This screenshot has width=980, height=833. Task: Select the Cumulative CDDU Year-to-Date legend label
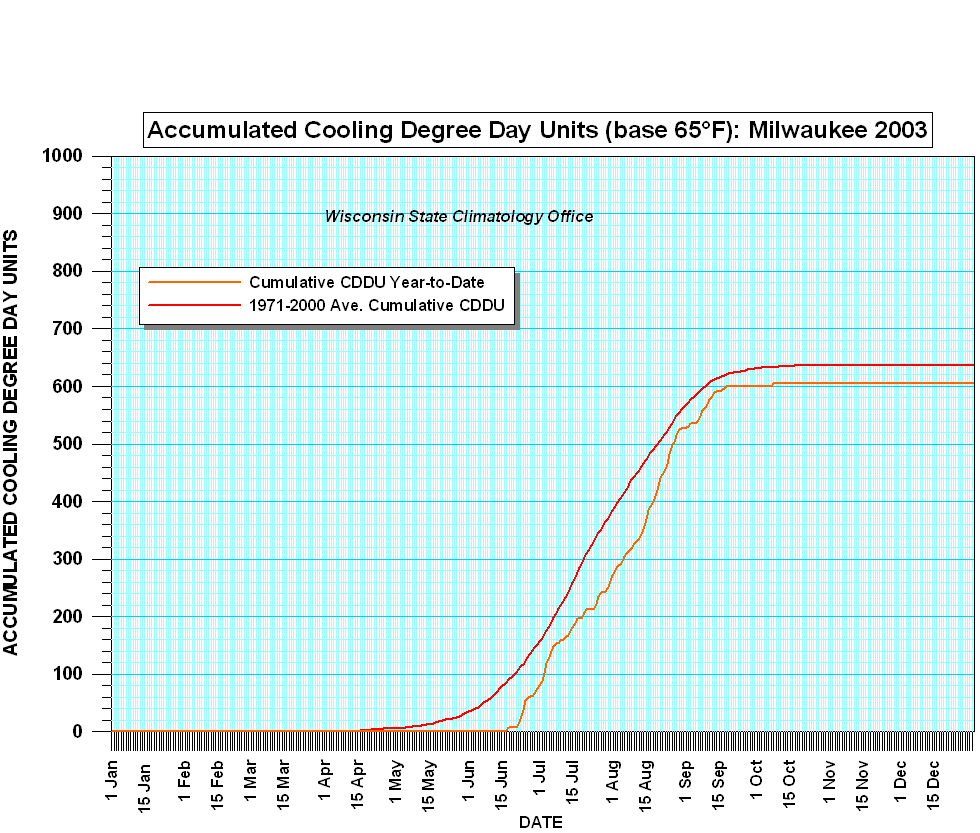[366, 282]
